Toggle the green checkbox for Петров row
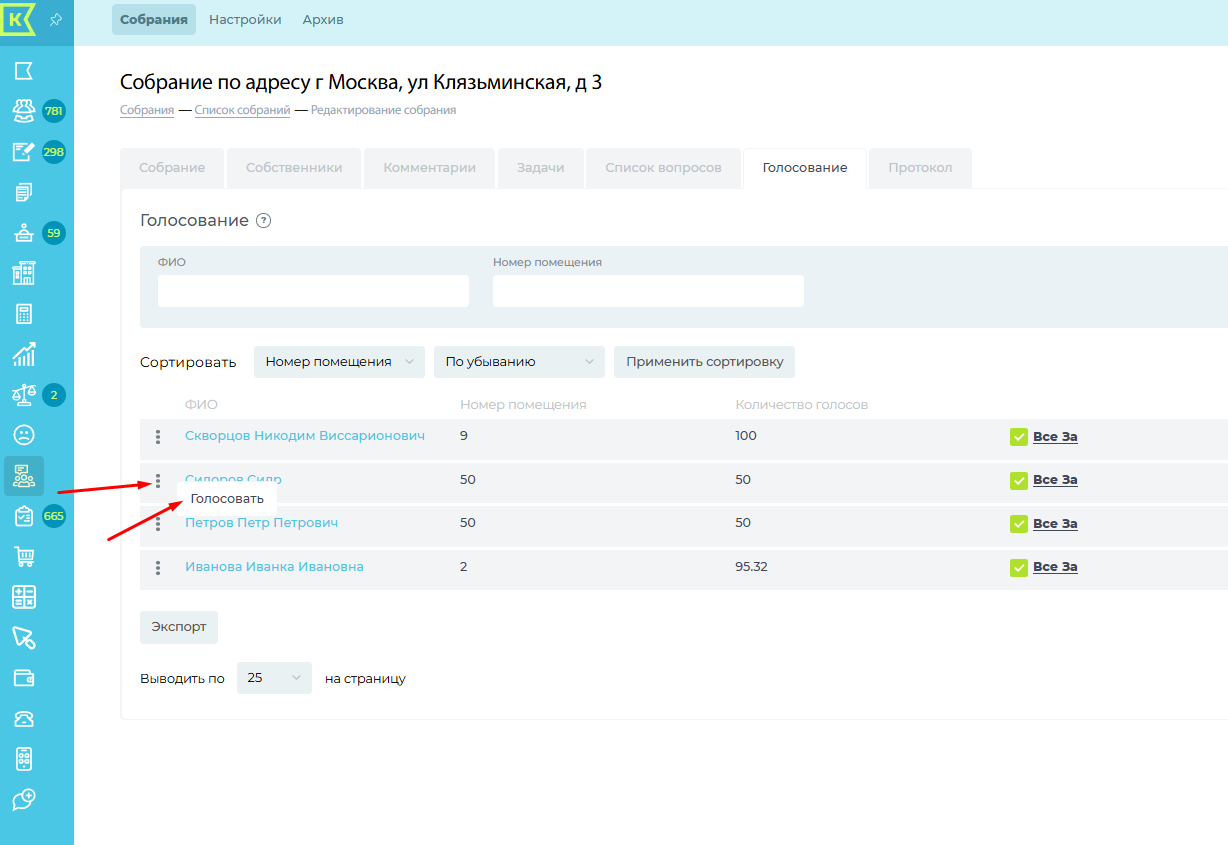This screenshot has height=845, width=1228. (1018, 524)
